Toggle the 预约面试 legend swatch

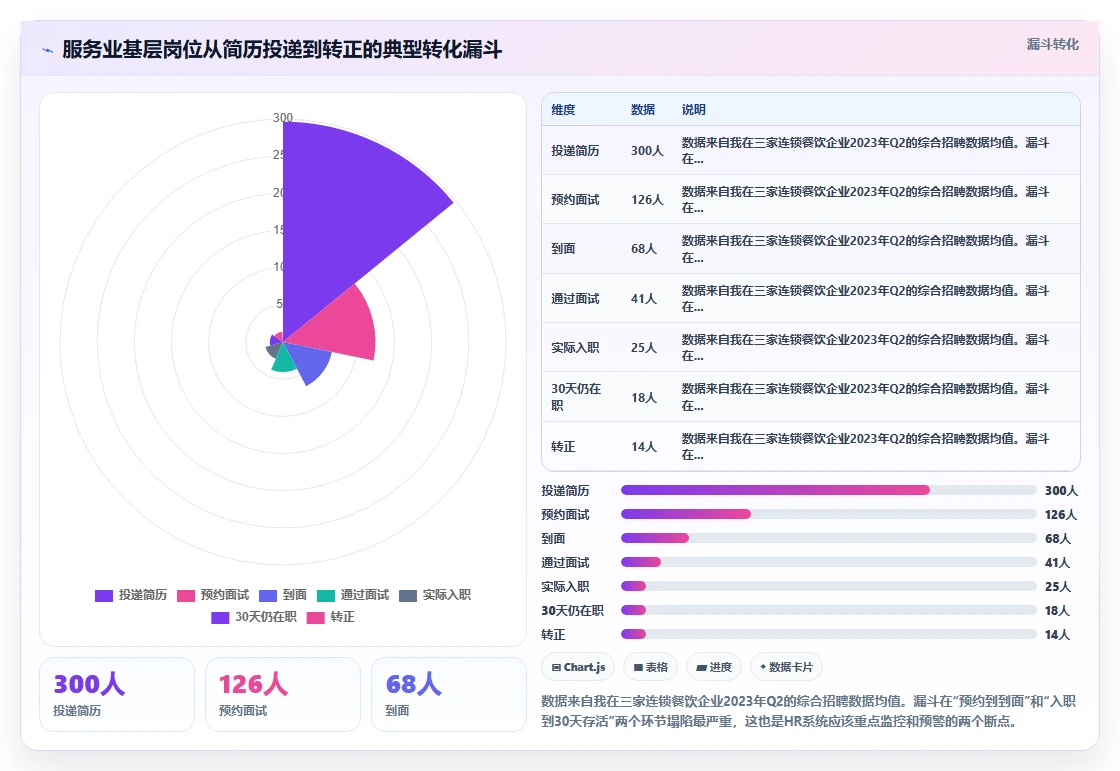click(x=186, y=595)
